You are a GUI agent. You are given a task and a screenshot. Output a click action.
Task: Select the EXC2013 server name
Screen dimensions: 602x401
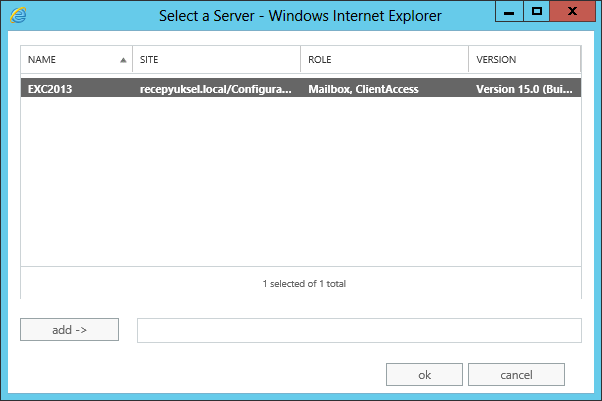[x=50, y=89]
